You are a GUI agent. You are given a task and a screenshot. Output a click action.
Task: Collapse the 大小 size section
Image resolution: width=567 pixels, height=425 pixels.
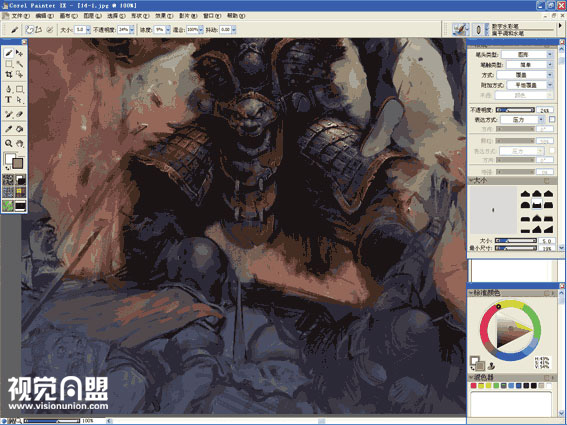(x=472, y=180)
